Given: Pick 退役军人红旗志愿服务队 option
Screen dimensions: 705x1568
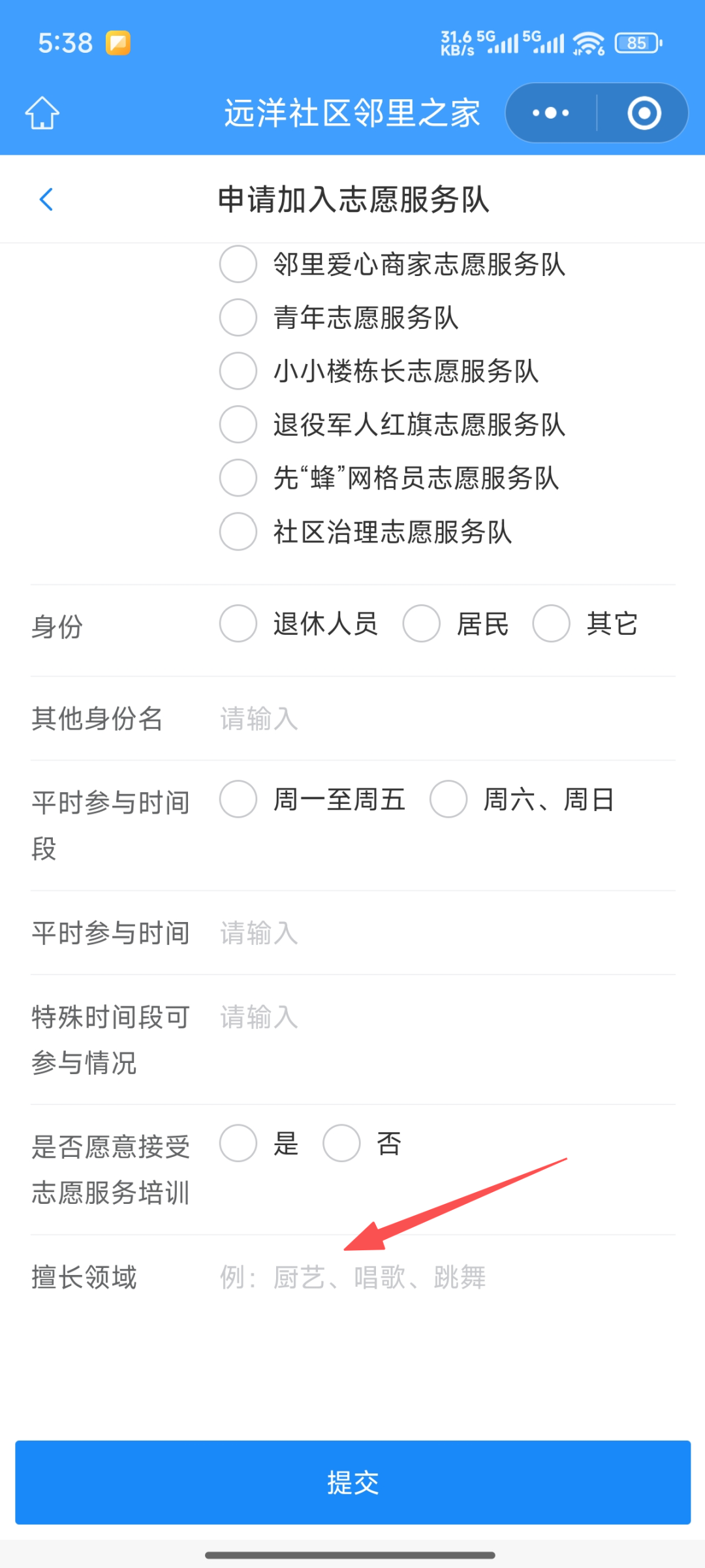Looking at the screenshot, I should coord(238,425).
